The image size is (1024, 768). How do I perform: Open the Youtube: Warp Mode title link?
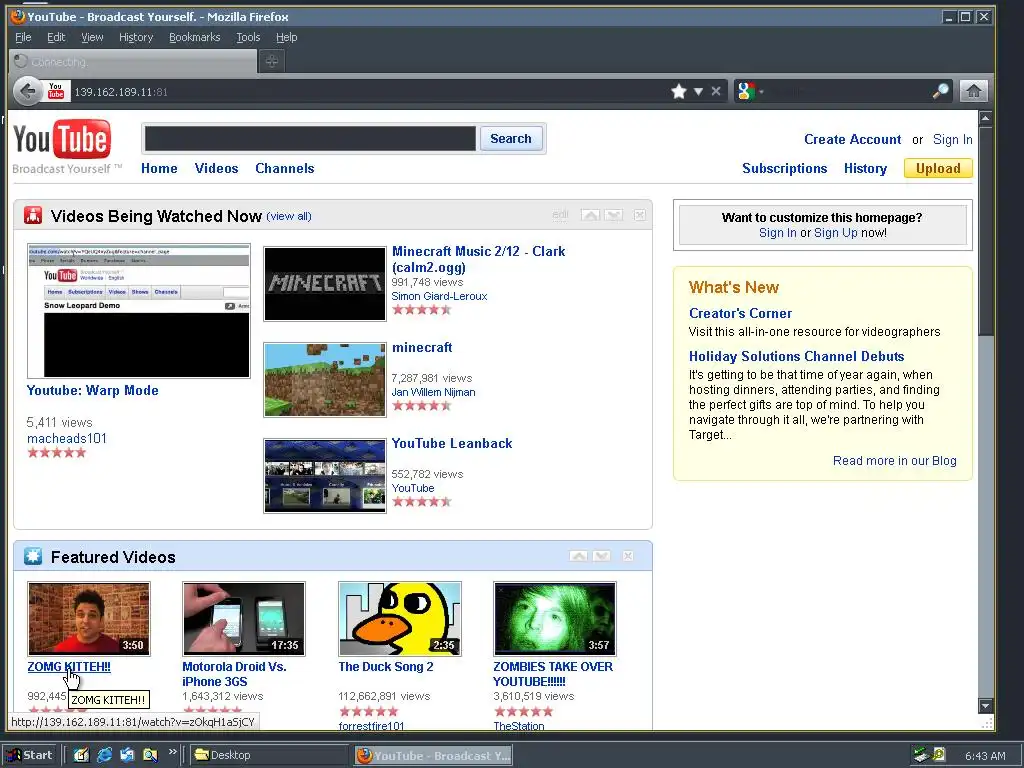[93, 391]
